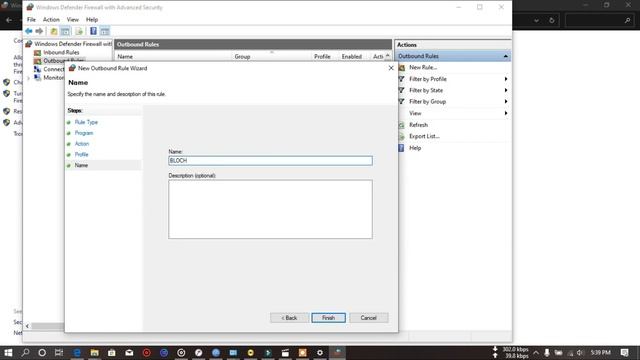
Task: Click the Export List toolbar icon
Action: 79,31
